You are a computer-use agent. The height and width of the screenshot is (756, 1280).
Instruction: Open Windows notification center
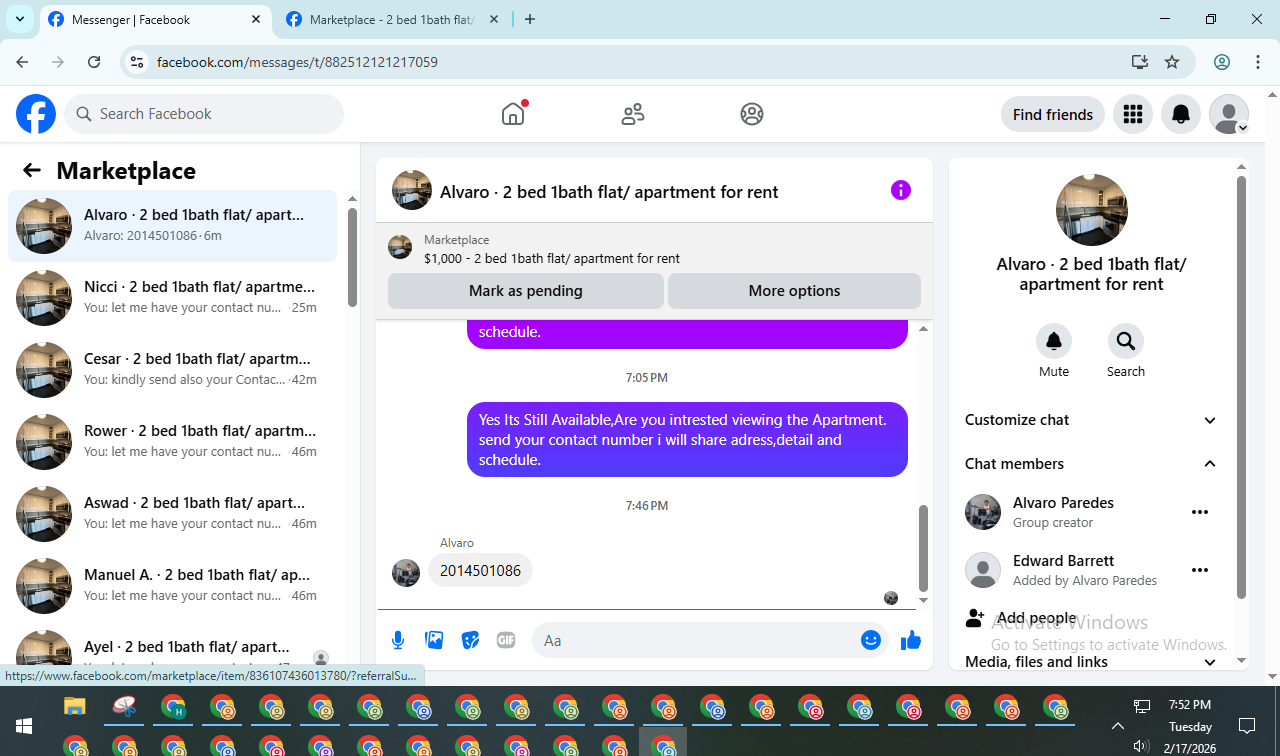point(1247,726)
